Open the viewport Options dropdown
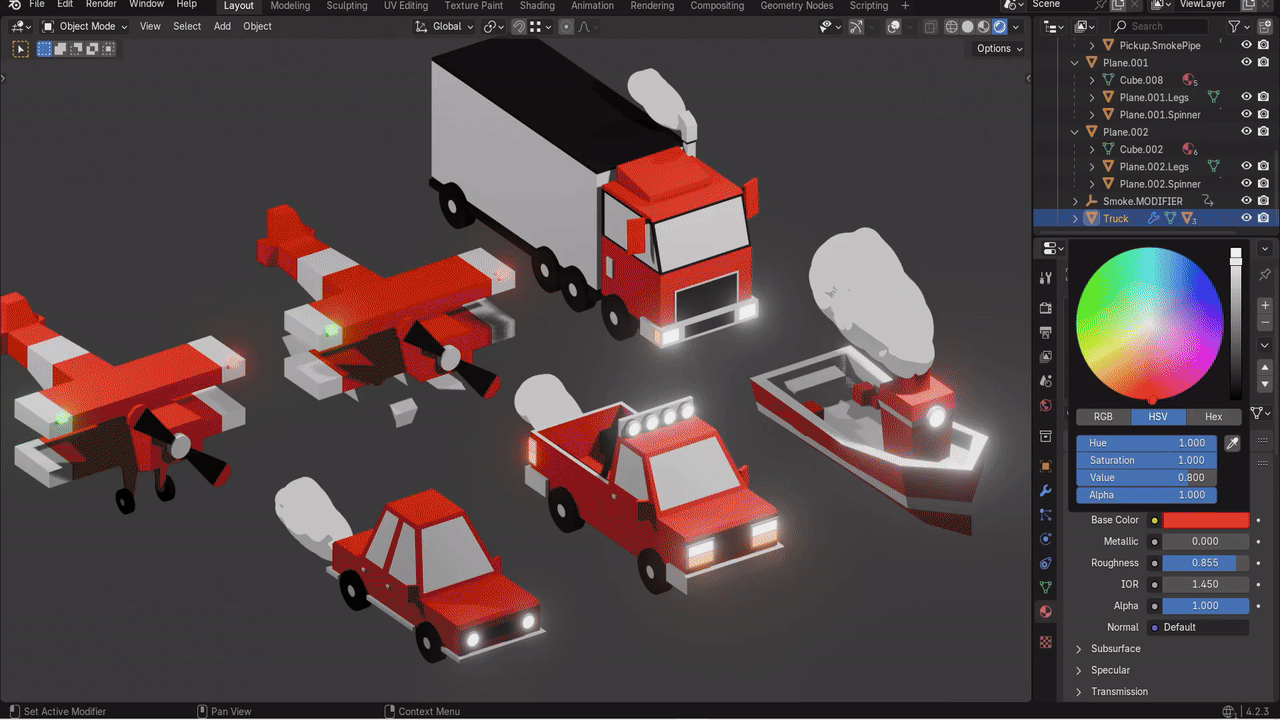Viewport: 1280px width, 720px height. 999,48
